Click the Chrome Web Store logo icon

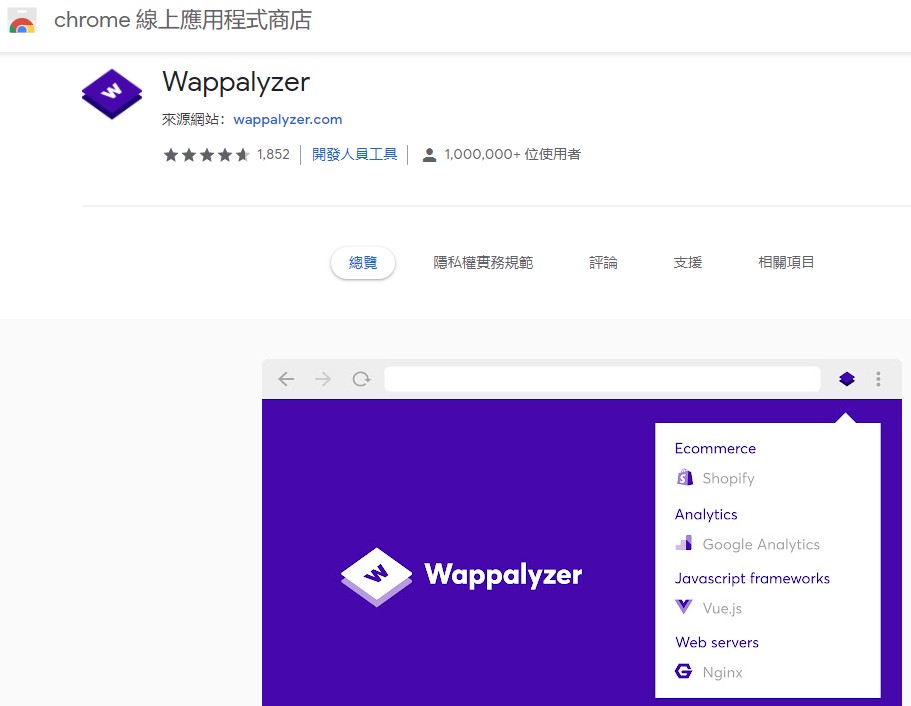(x=22, y=20)
